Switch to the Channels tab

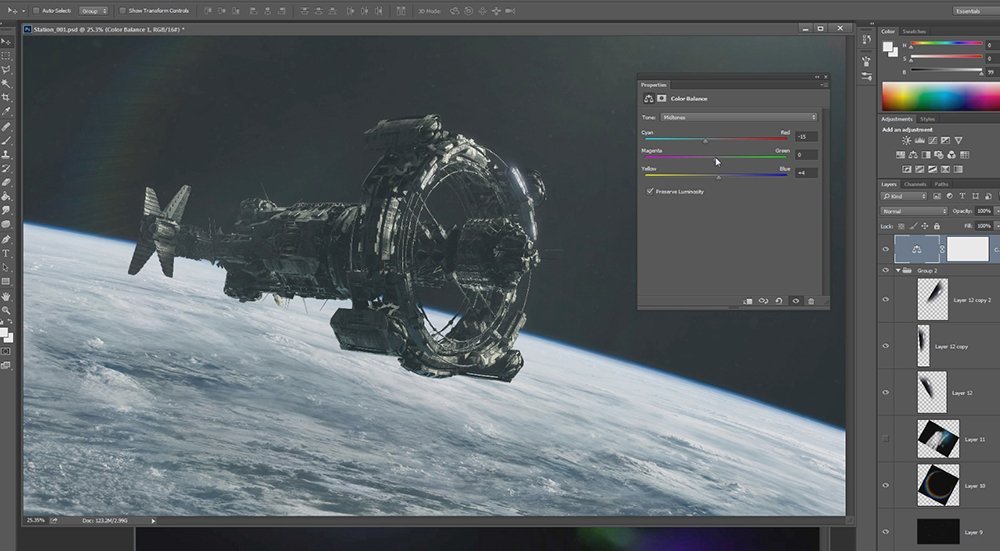[915, 184]
